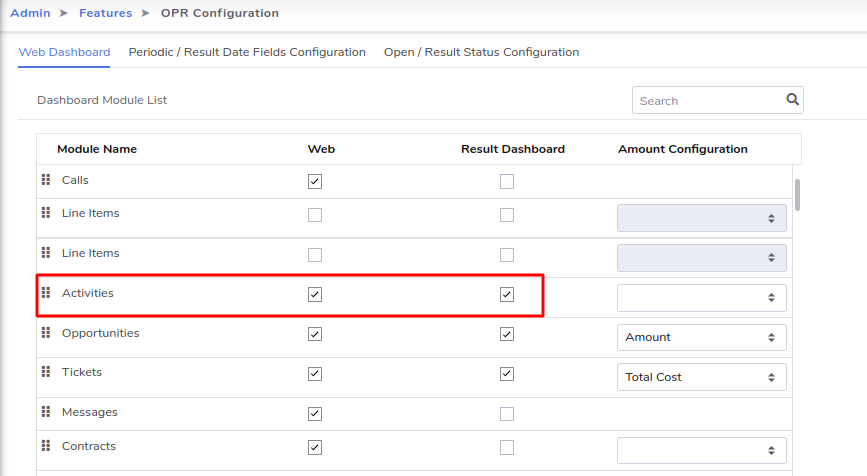Click the Messages row drag handle

pyautogui.click(x=46, y=412)
